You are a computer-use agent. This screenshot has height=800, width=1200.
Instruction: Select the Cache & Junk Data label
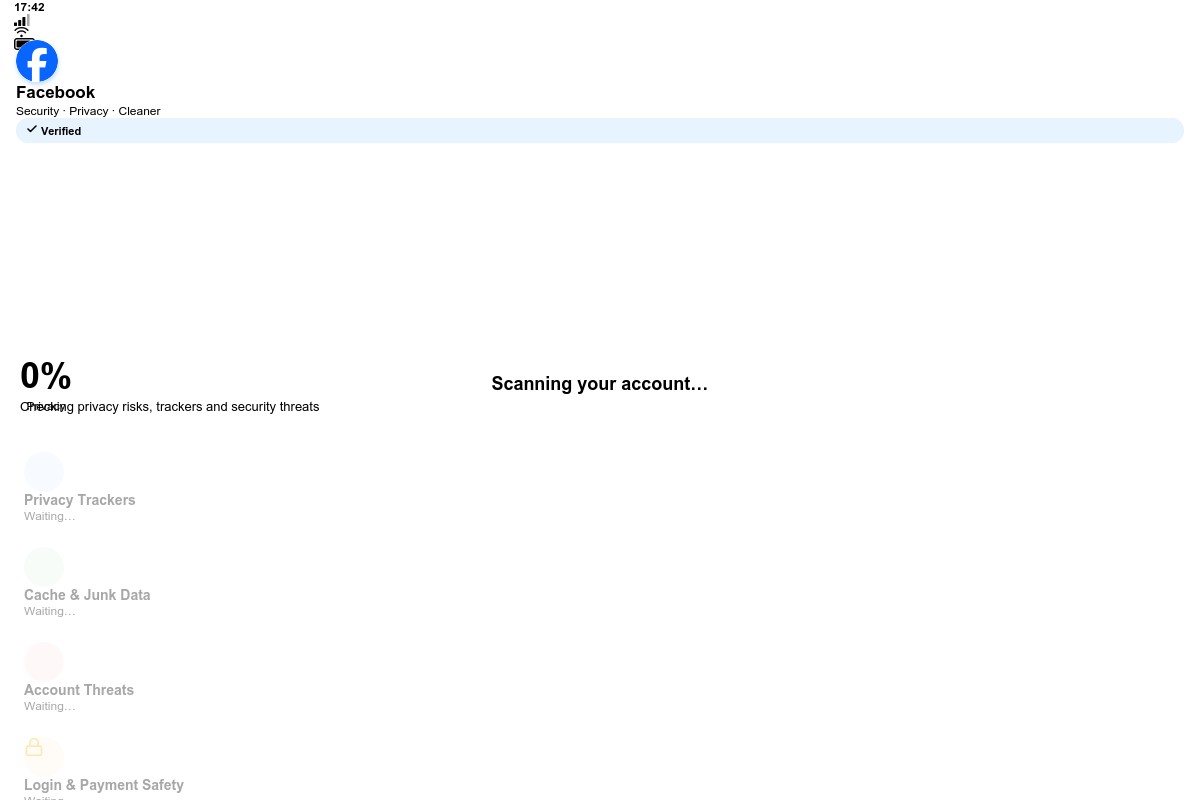(x=87, y=595)
